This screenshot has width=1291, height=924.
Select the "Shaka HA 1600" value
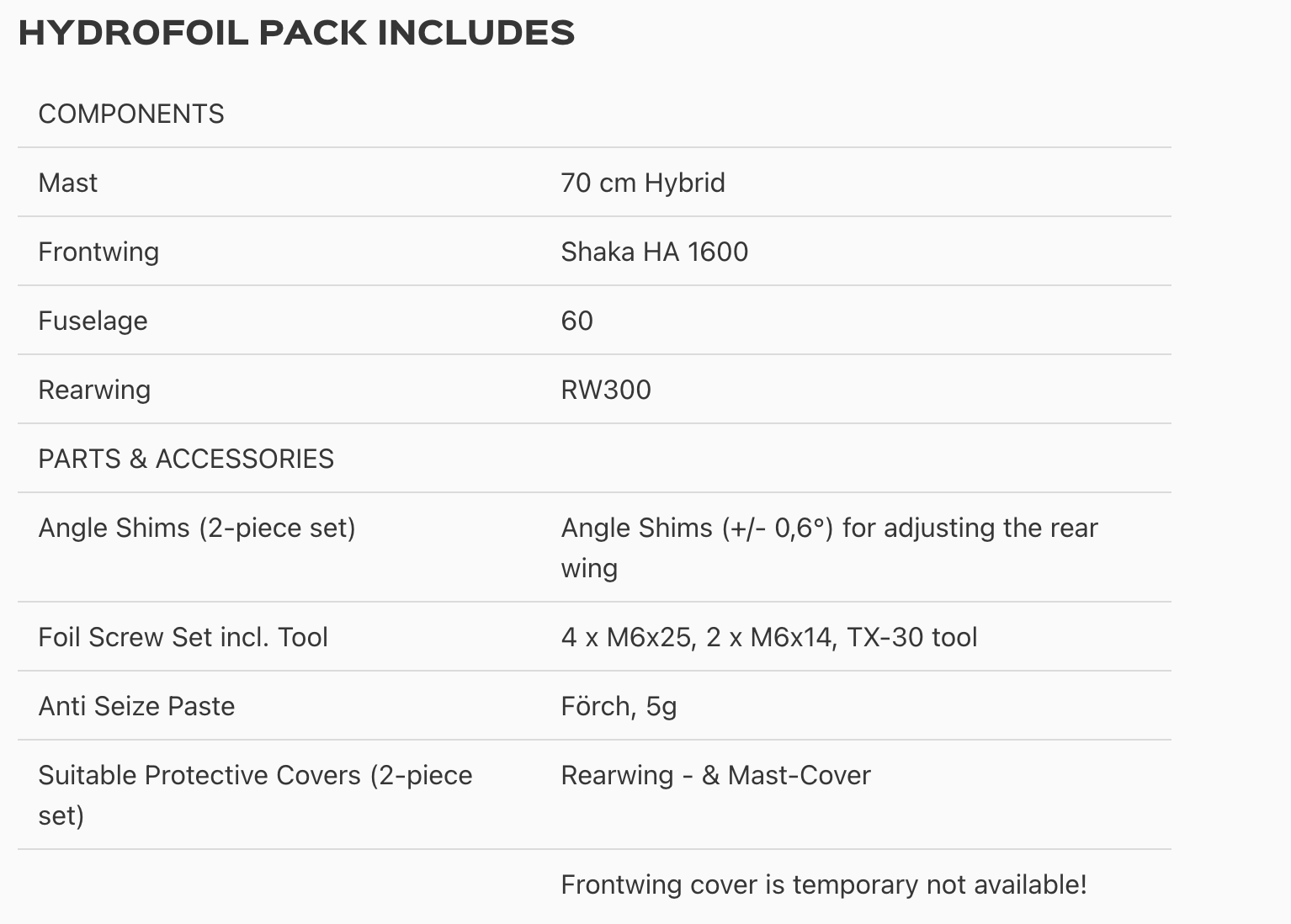click(654, 252)
